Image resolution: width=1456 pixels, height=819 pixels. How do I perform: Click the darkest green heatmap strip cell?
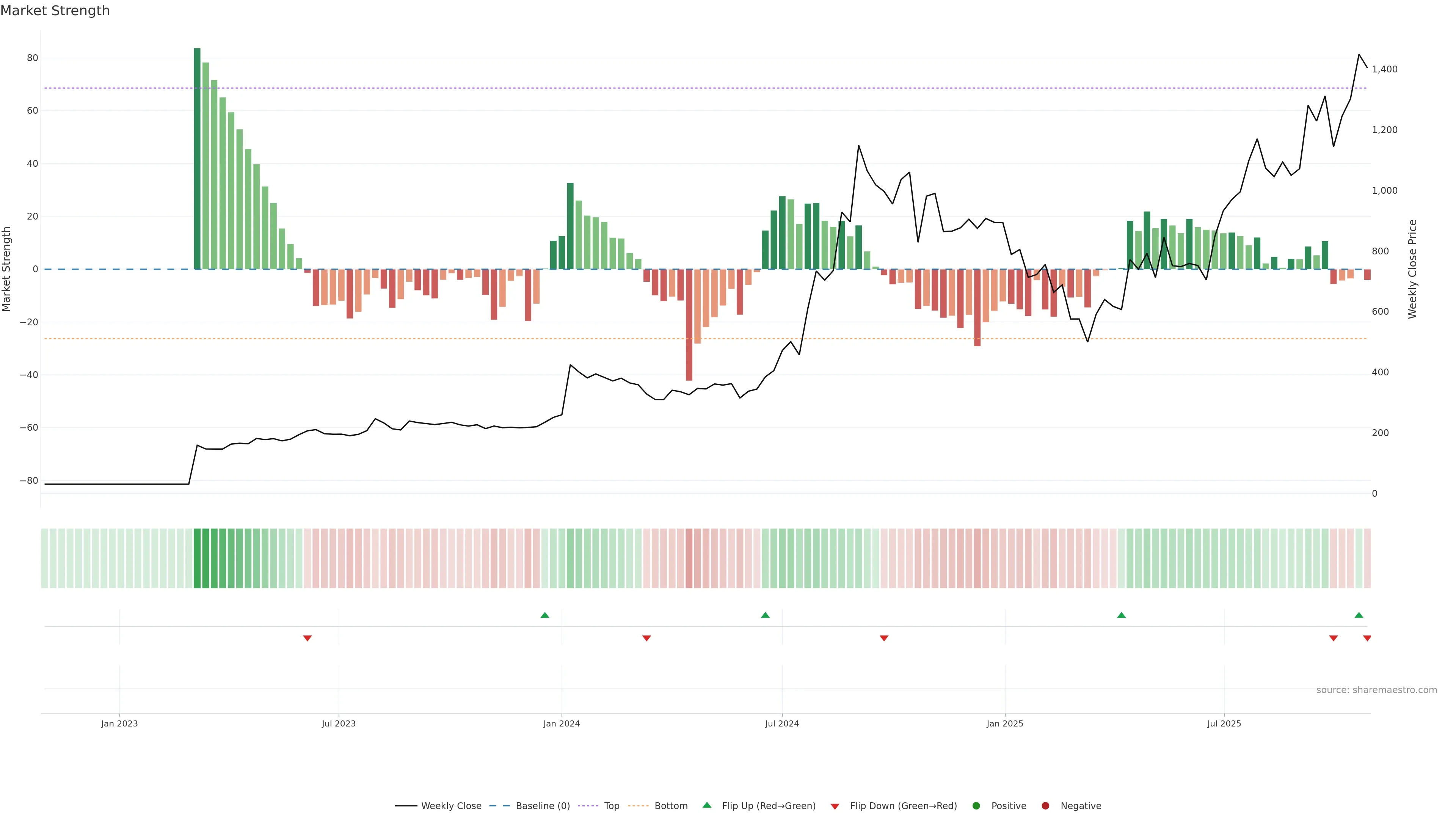click(x=197, y=559)
